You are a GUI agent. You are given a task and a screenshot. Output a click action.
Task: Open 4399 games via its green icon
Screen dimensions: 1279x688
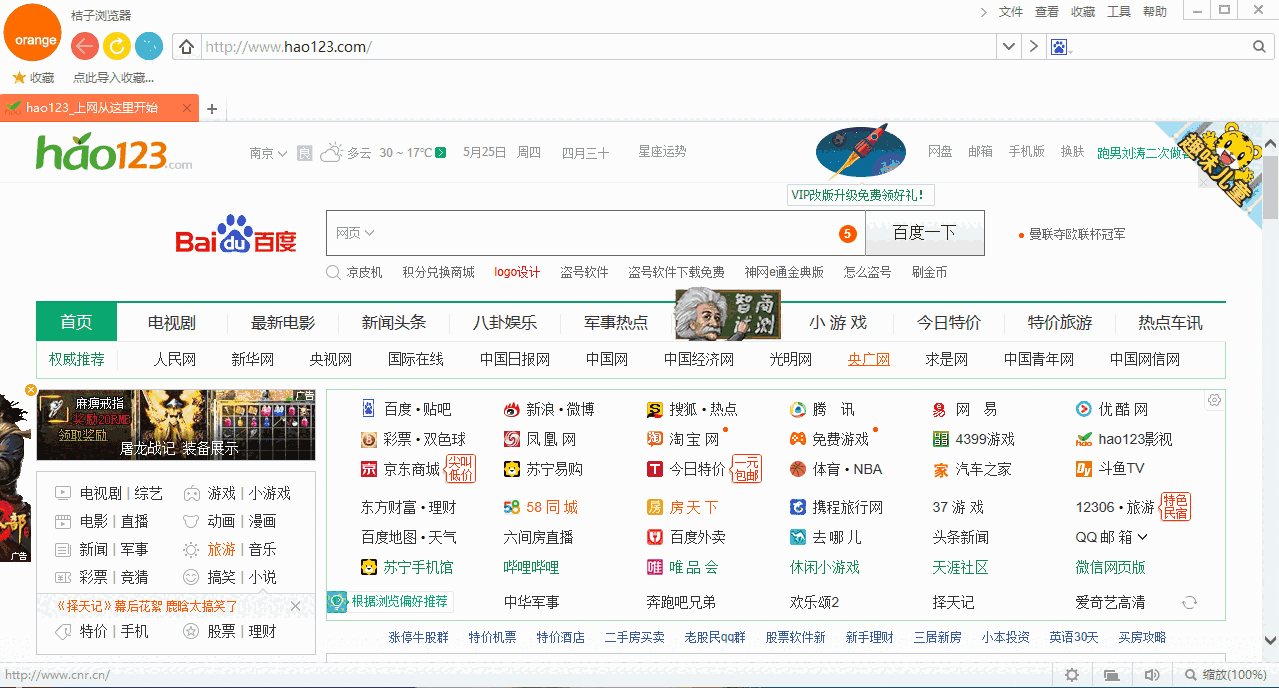tap(941, 438)
